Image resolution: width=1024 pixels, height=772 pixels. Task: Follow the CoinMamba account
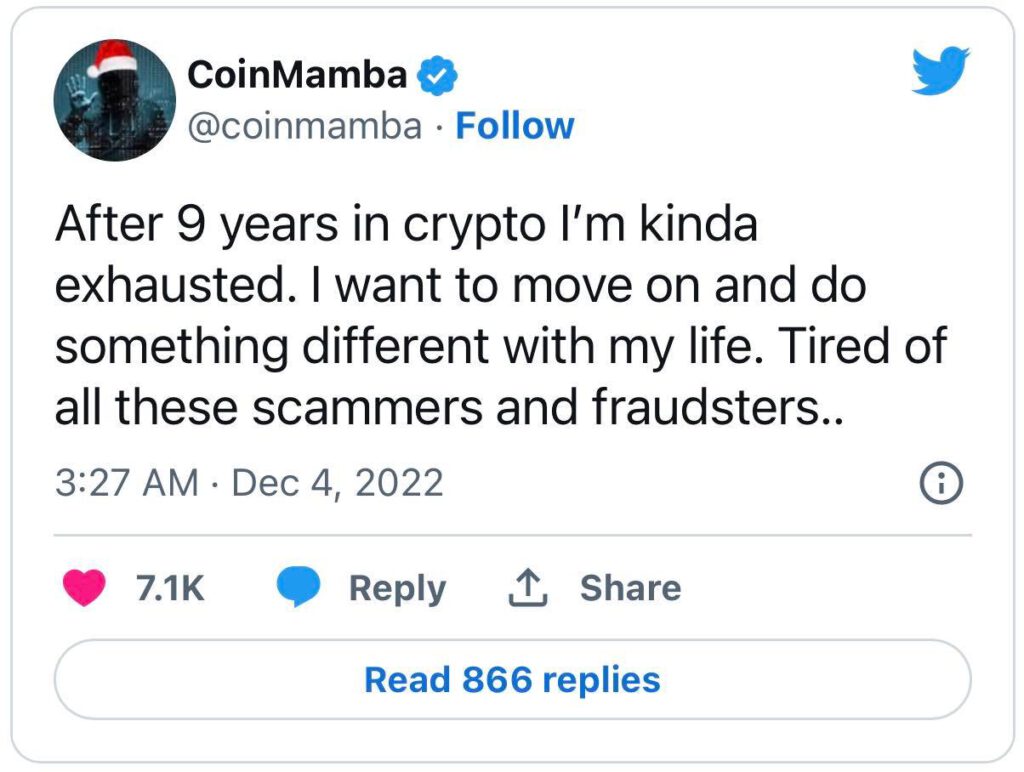click(515, 127)
